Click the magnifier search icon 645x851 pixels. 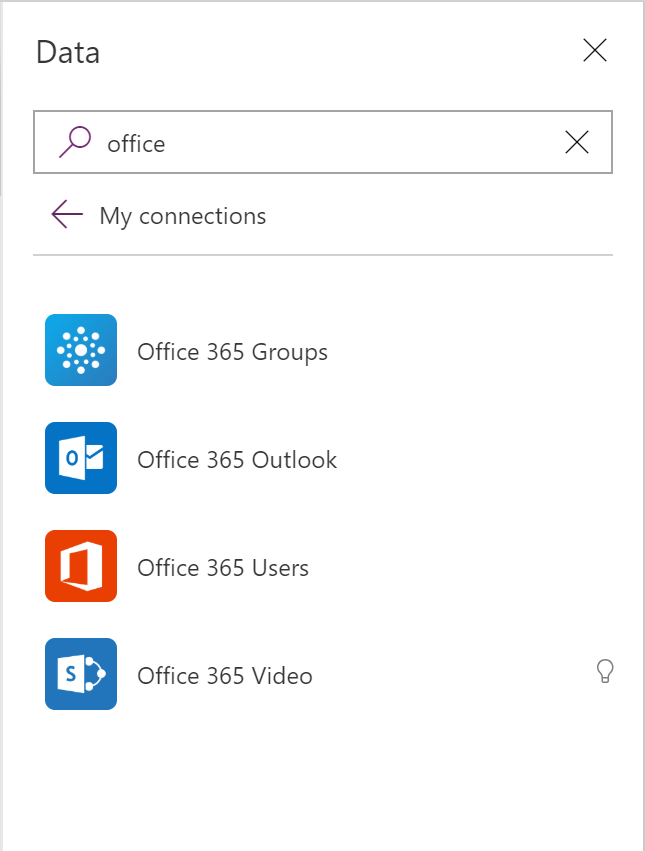pyautogui.click(x=75, y=142)
